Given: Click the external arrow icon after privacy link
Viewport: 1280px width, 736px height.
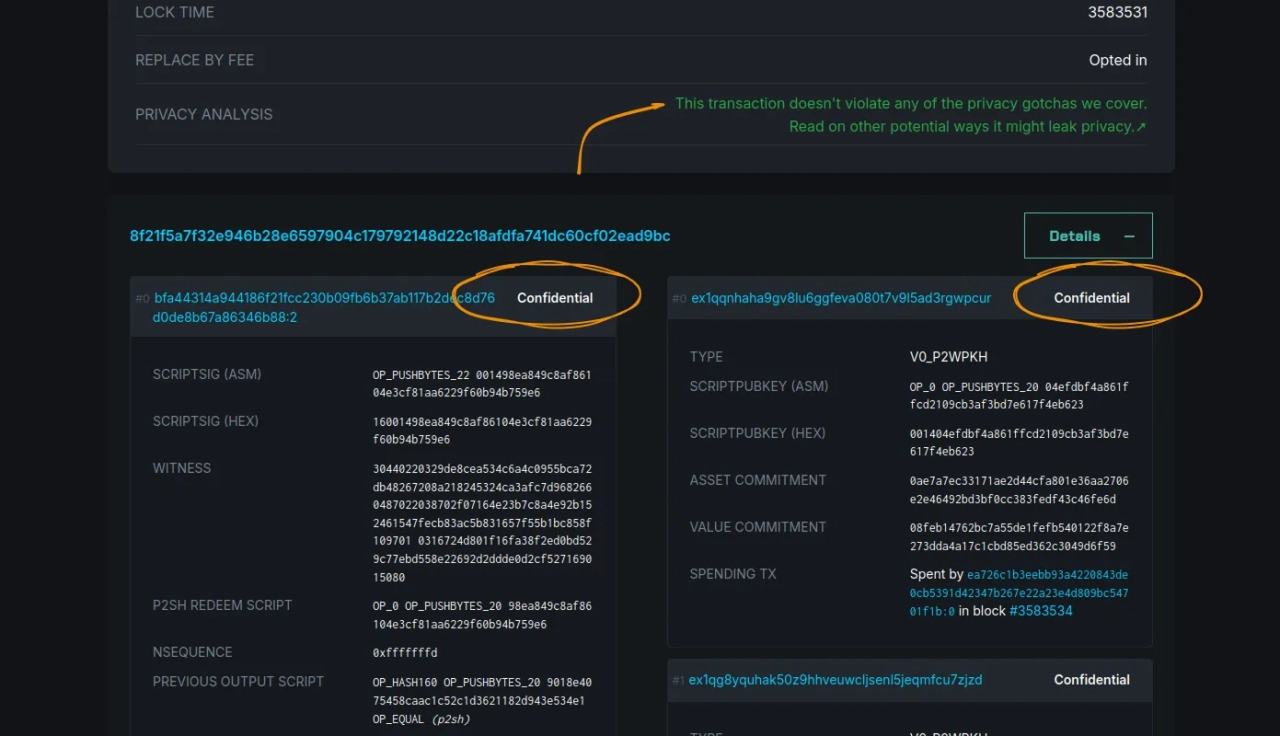Looking at the screenshot, I should 1141,127.
